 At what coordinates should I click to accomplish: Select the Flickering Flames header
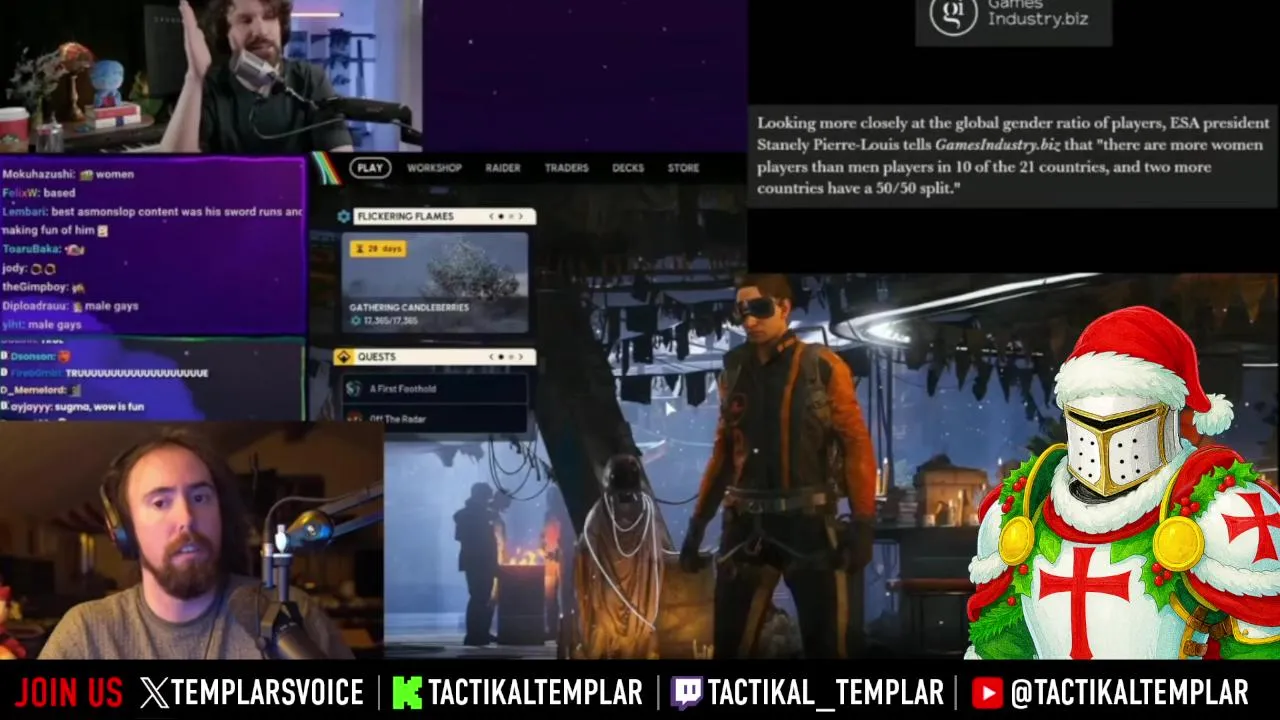pos(445,216)
